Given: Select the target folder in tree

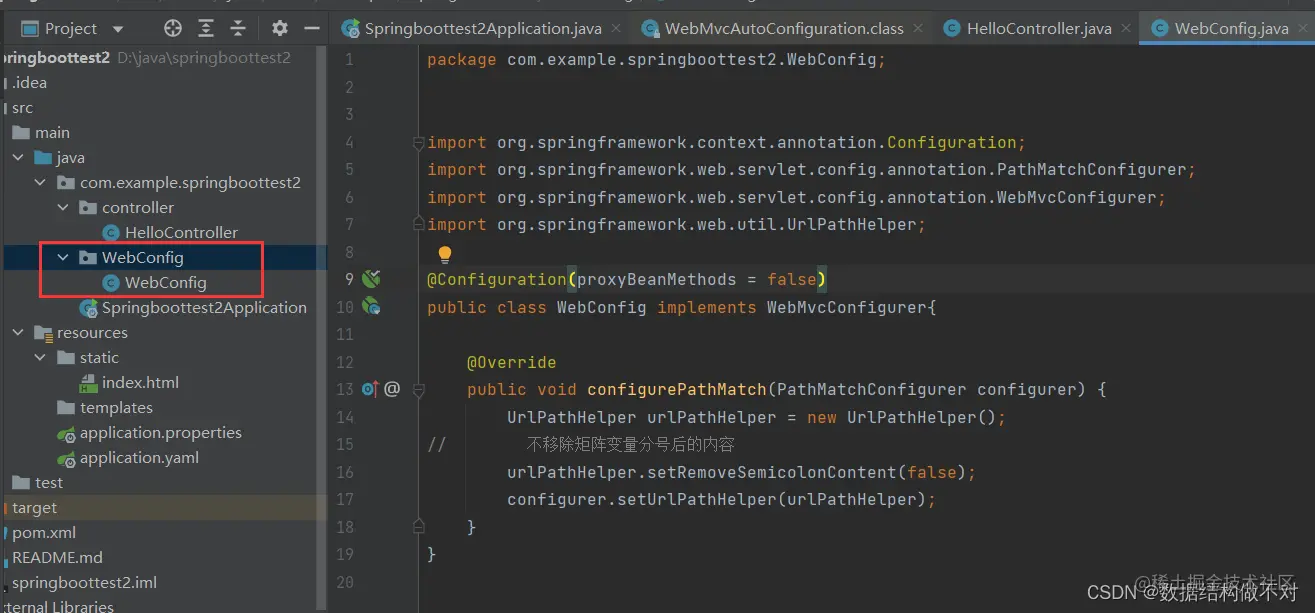Looking at the screenshot, I should (x=34, y=508).
